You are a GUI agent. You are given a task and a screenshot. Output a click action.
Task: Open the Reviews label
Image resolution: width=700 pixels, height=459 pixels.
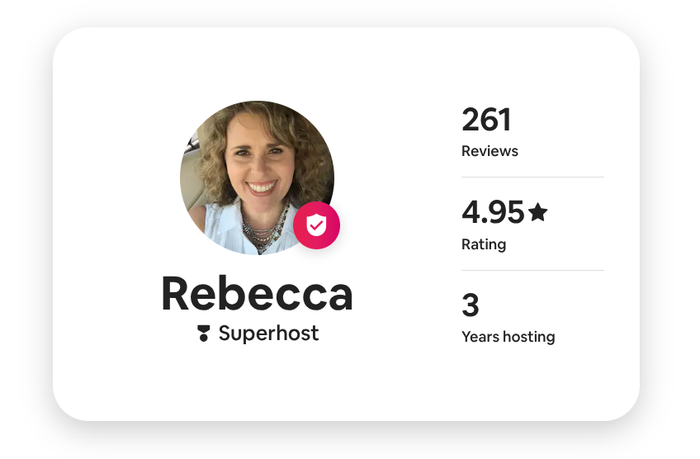coord(490,152)
